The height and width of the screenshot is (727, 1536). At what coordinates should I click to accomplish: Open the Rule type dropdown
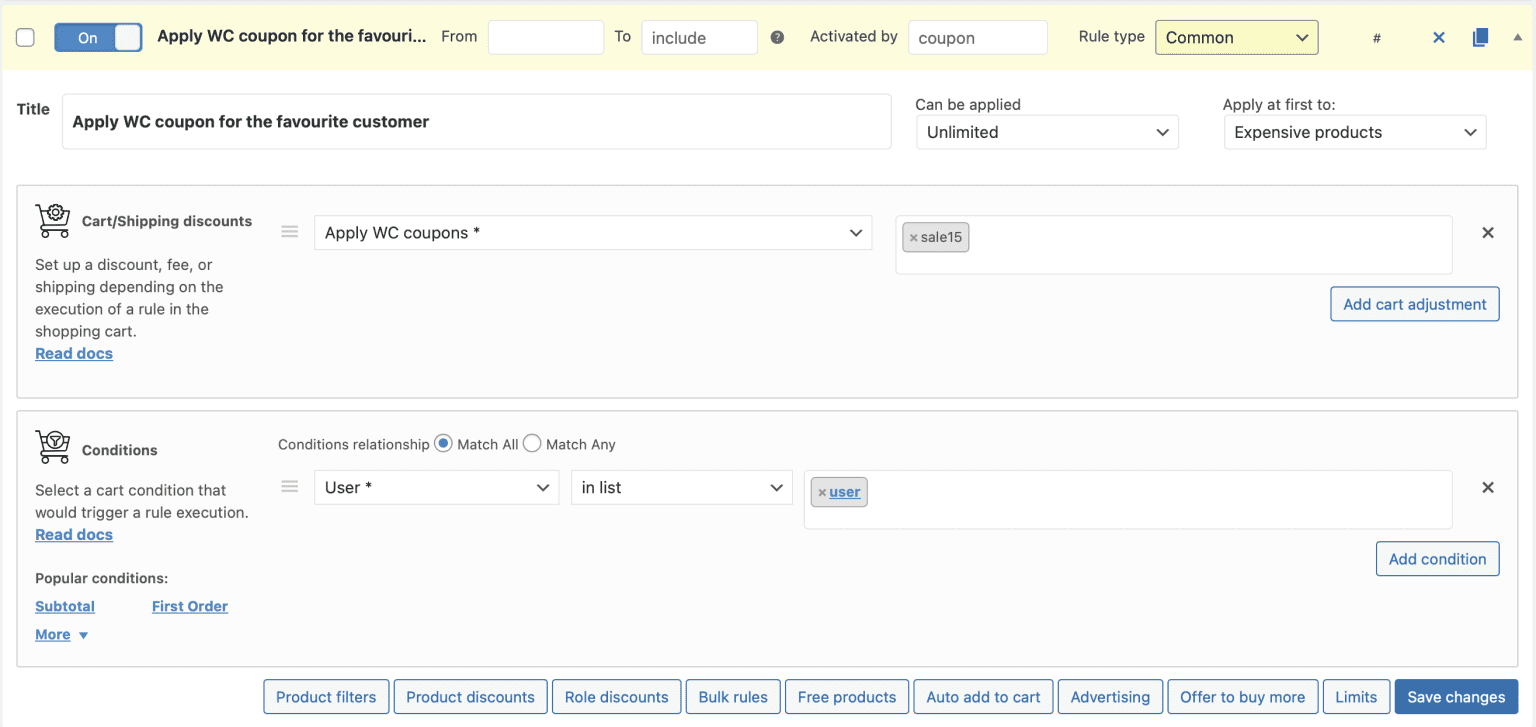1236,38
